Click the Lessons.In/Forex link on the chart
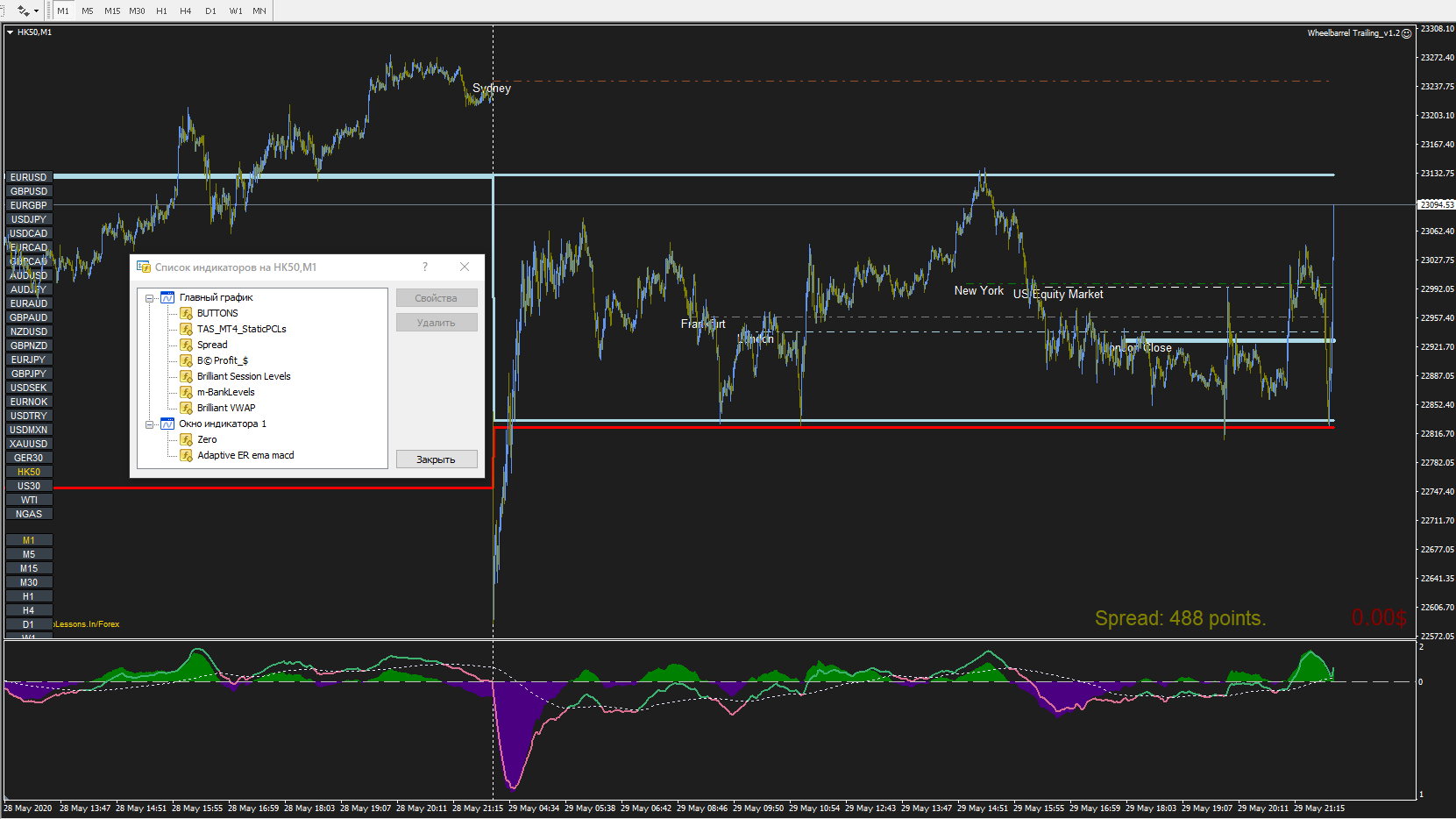The image size is (1456, 819). 87,624
